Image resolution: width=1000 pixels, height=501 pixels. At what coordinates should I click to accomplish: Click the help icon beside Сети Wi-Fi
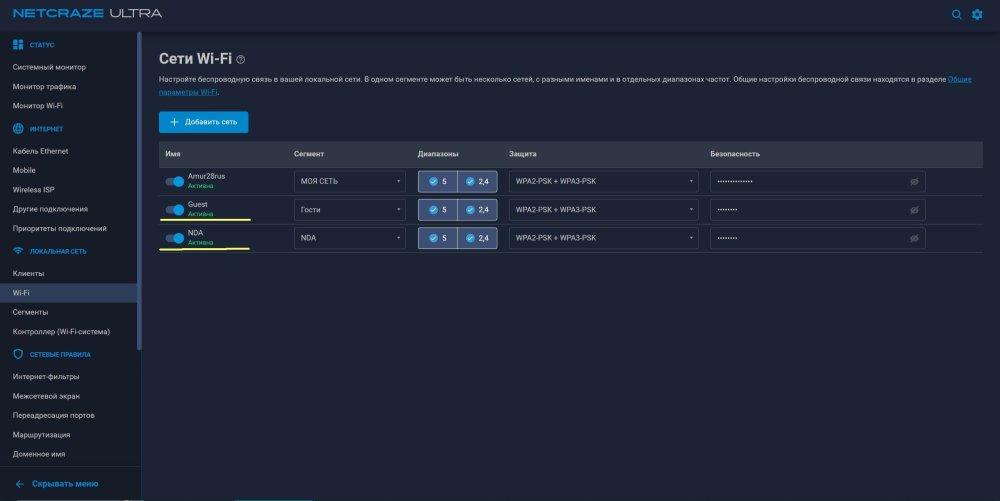(240, 59)
